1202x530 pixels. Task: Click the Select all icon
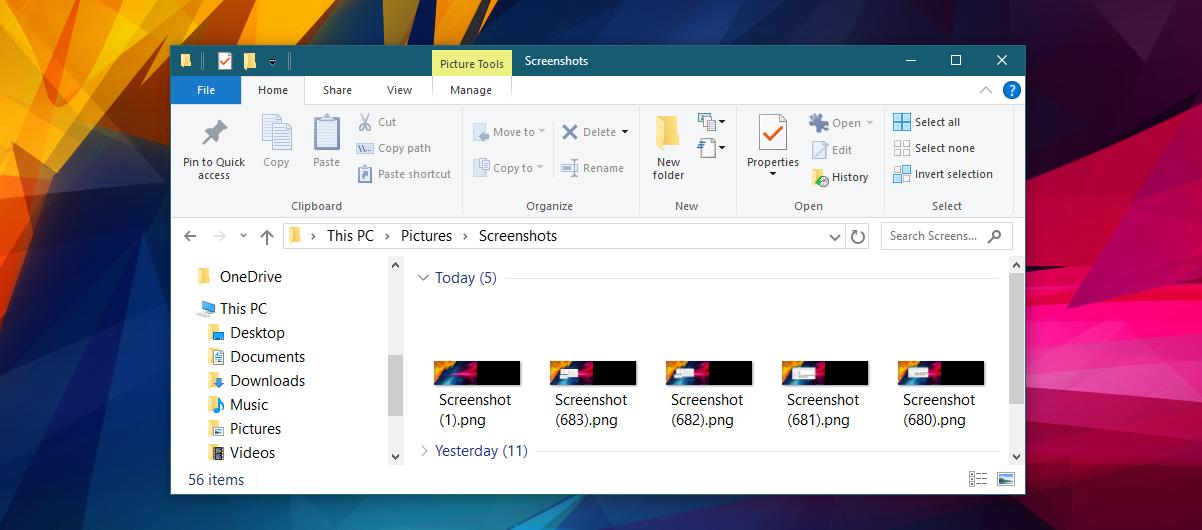[x=902, y=122]
